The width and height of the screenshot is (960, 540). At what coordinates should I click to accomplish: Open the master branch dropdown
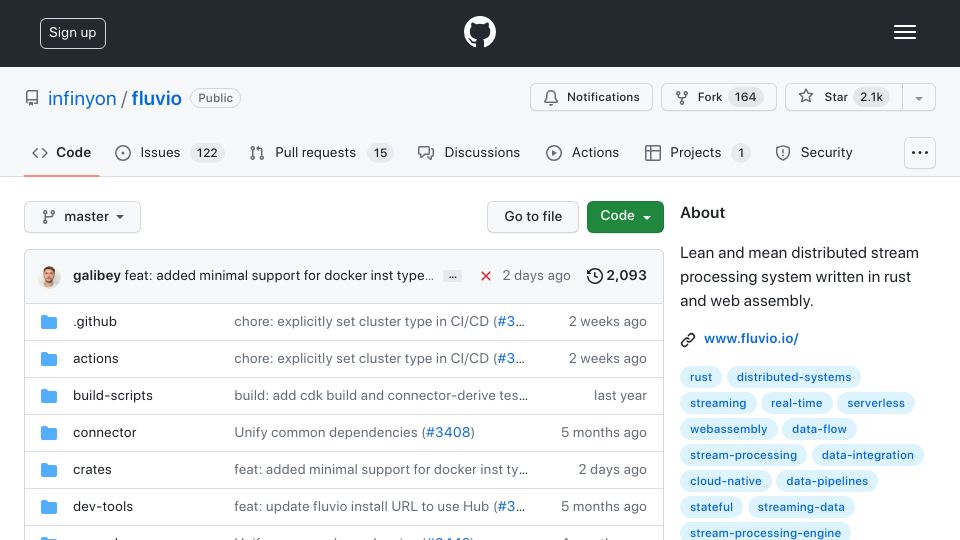click(83, 217)
